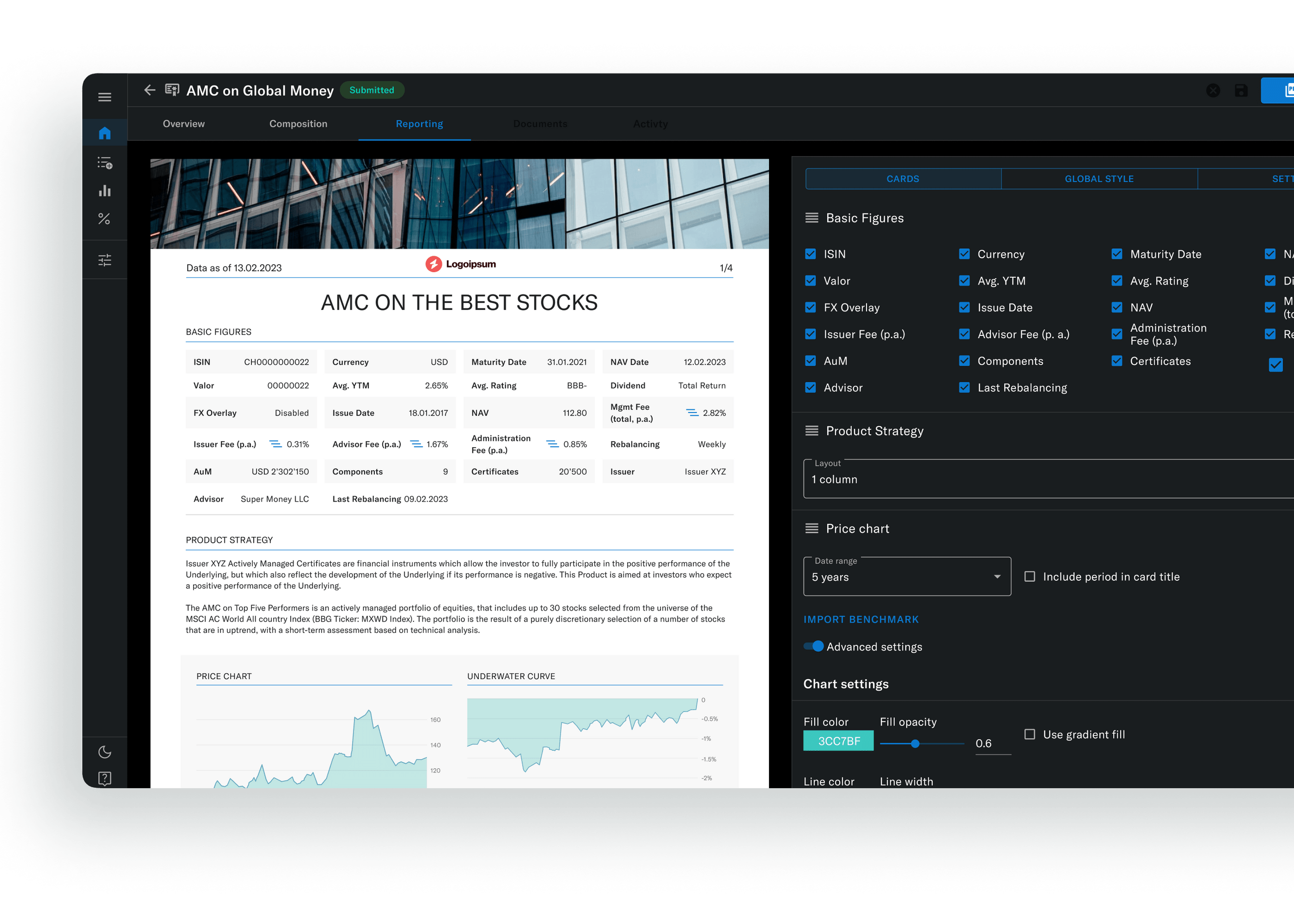Uncheck the ISIN checkbox under Basic Figures
Viewport: 1294px width, 924px height.
pos(810,254)
